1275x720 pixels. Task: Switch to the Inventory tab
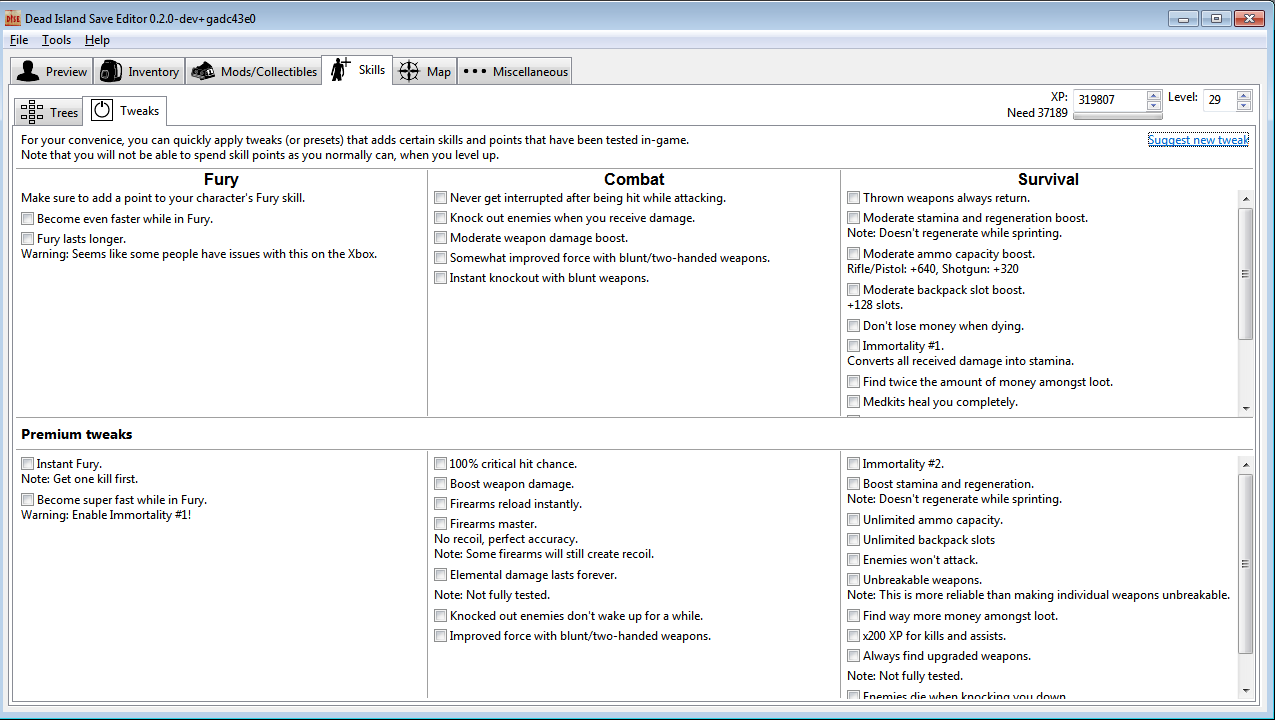click(x=140, y=71)
